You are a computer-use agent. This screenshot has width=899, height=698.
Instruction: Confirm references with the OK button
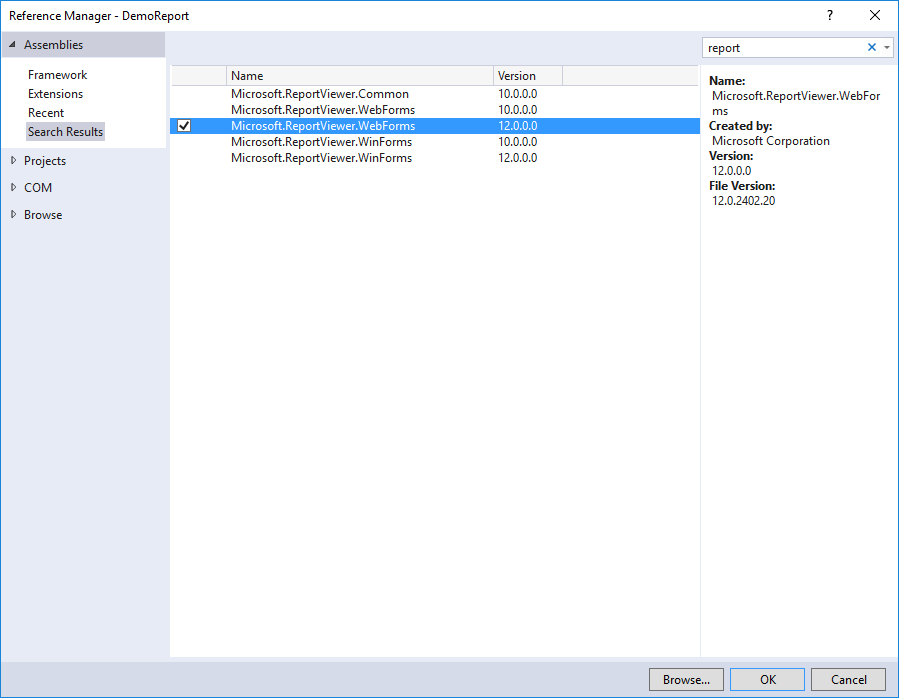pyautogui.click(x=766, y=679)
